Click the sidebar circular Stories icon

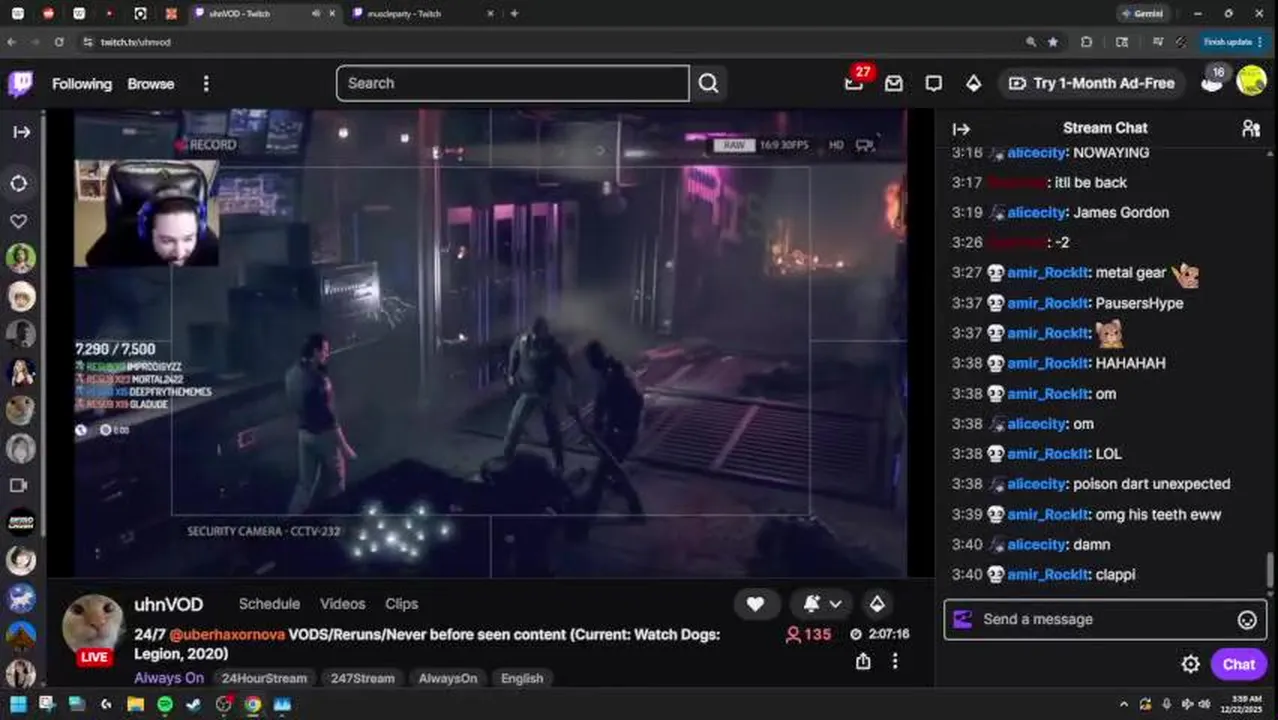[x=20, y=183]
